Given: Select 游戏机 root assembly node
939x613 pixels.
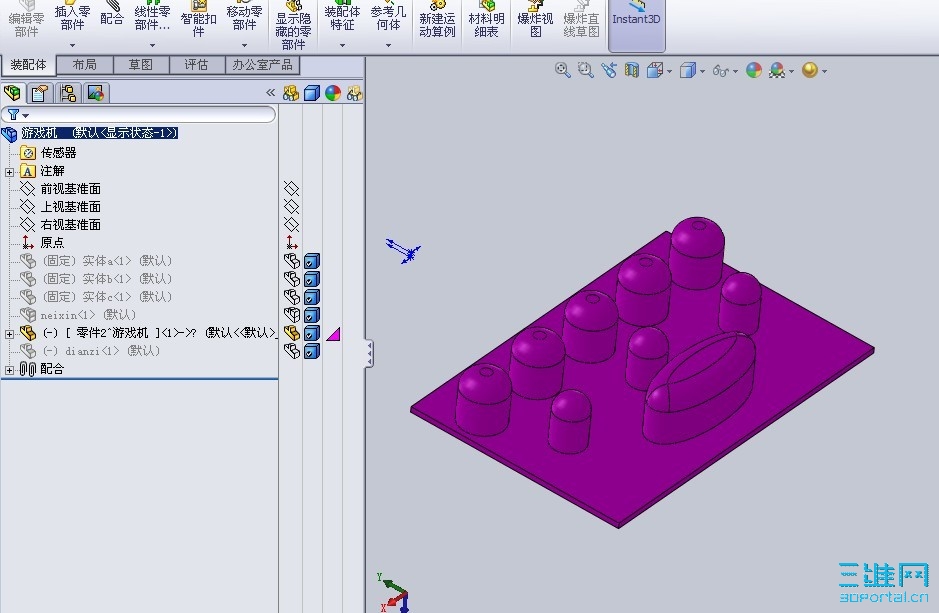Looking at the screenshot, I should coord(99,133).
